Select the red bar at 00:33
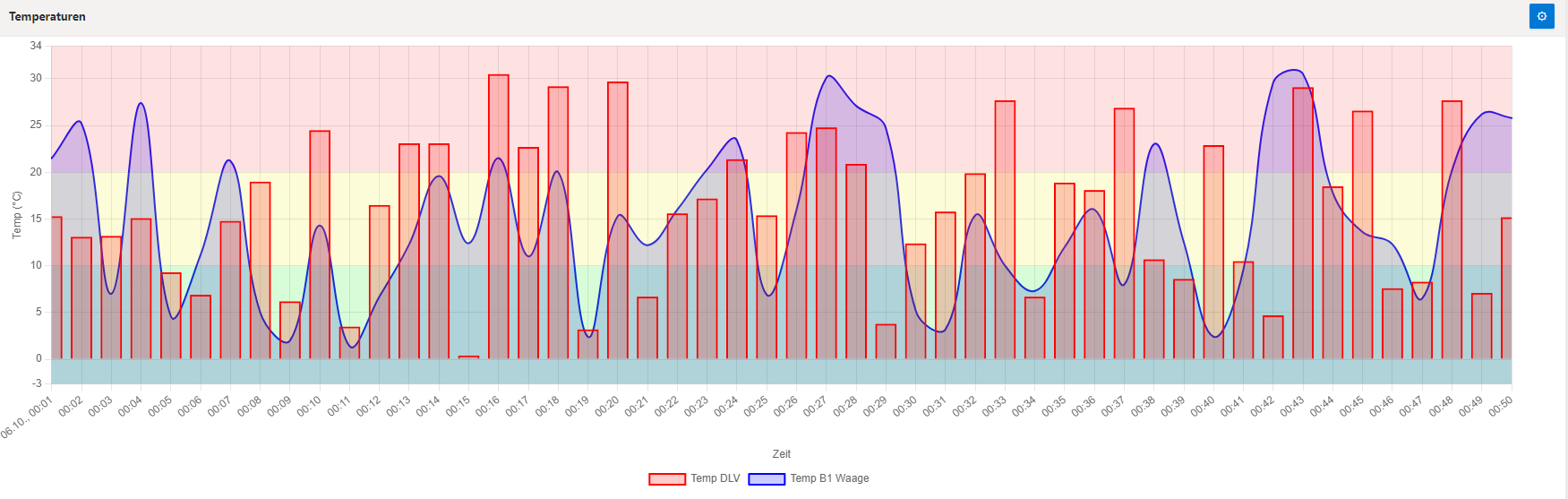 [x=1005, y=229]
